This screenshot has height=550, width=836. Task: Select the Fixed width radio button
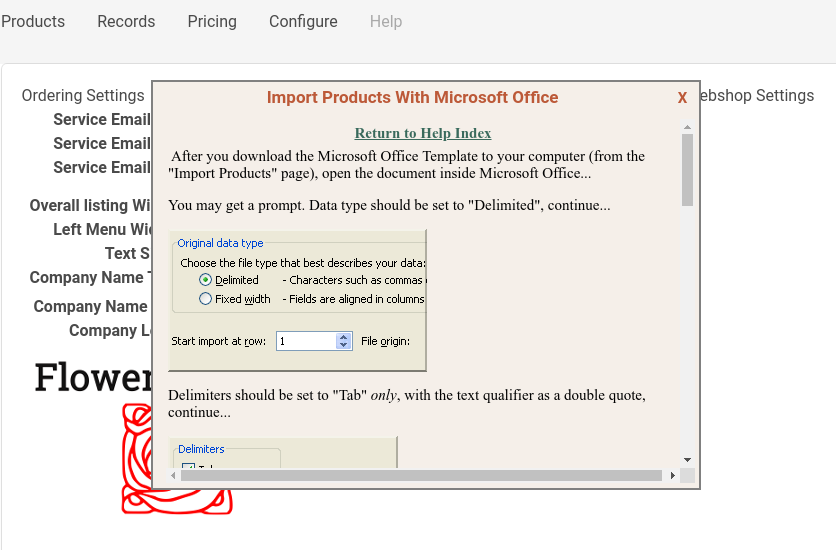point(206,299)
